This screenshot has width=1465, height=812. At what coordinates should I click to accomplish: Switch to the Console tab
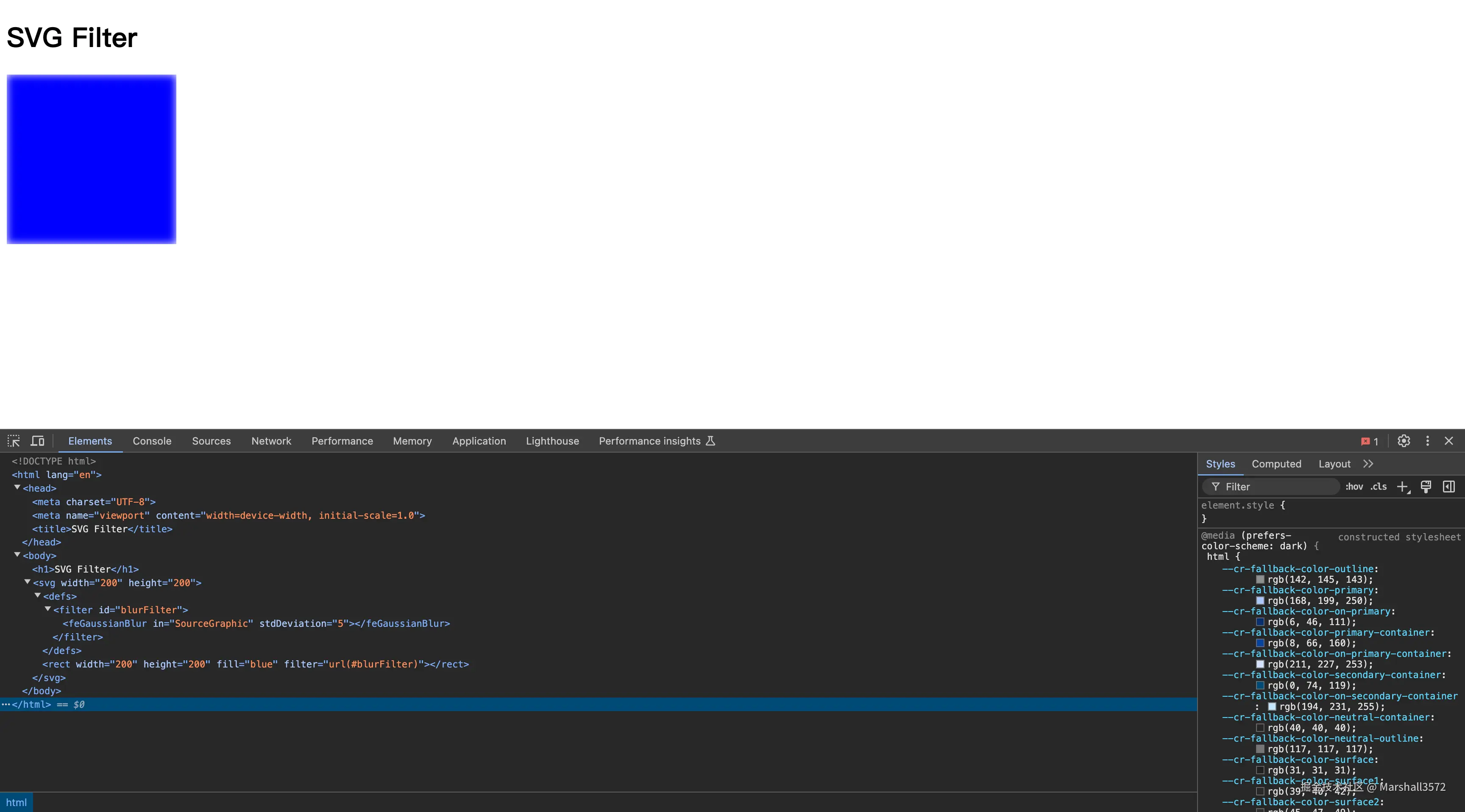coord(152,441)
